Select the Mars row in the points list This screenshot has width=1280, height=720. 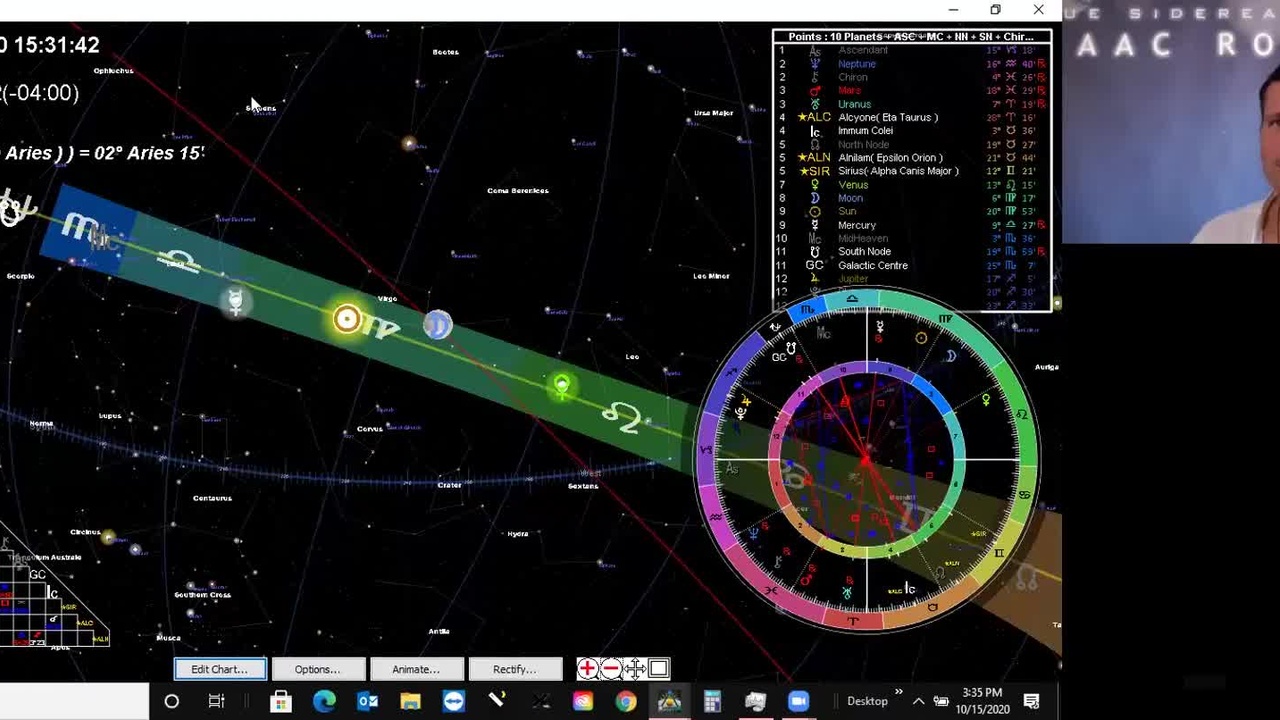[911, 91]
